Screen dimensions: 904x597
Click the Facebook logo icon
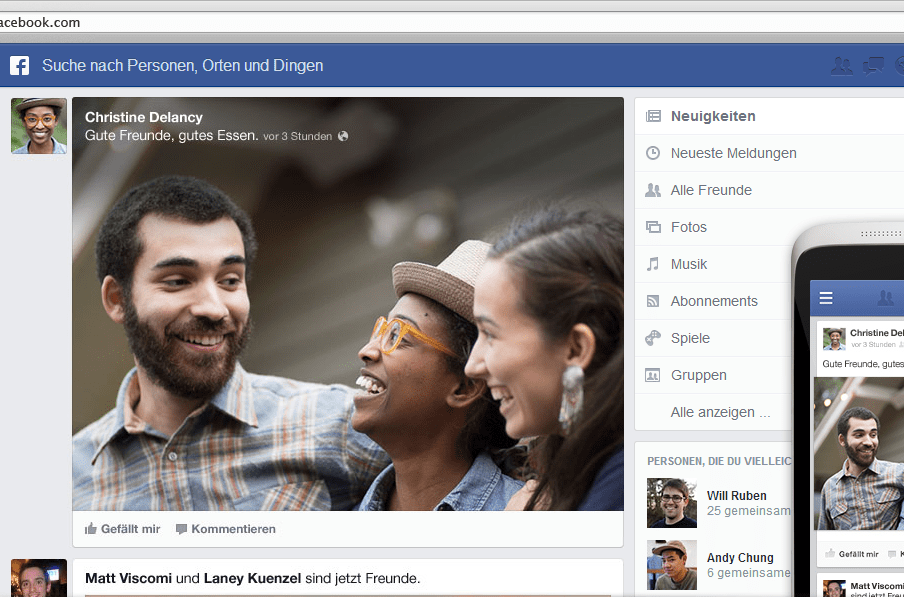20,65
